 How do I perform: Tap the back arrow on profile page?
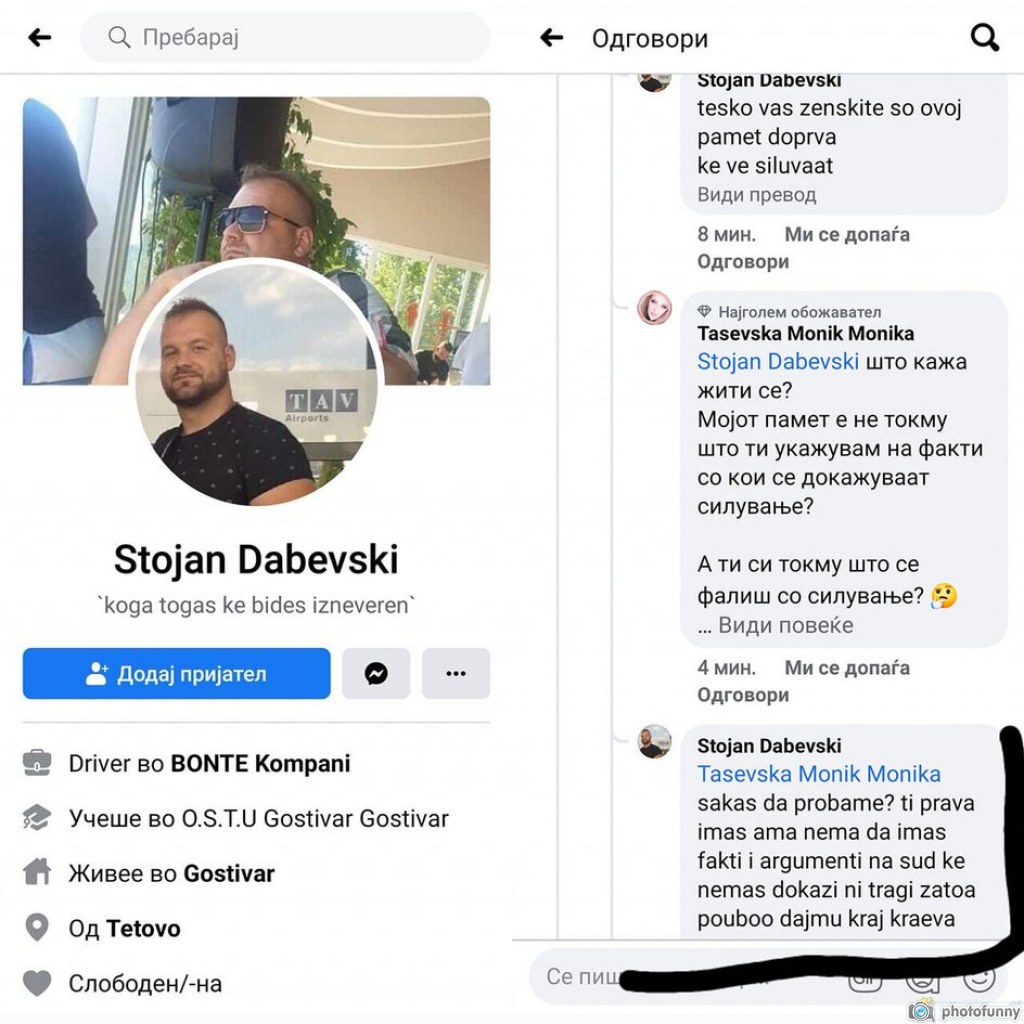click(x=40, y=38)
